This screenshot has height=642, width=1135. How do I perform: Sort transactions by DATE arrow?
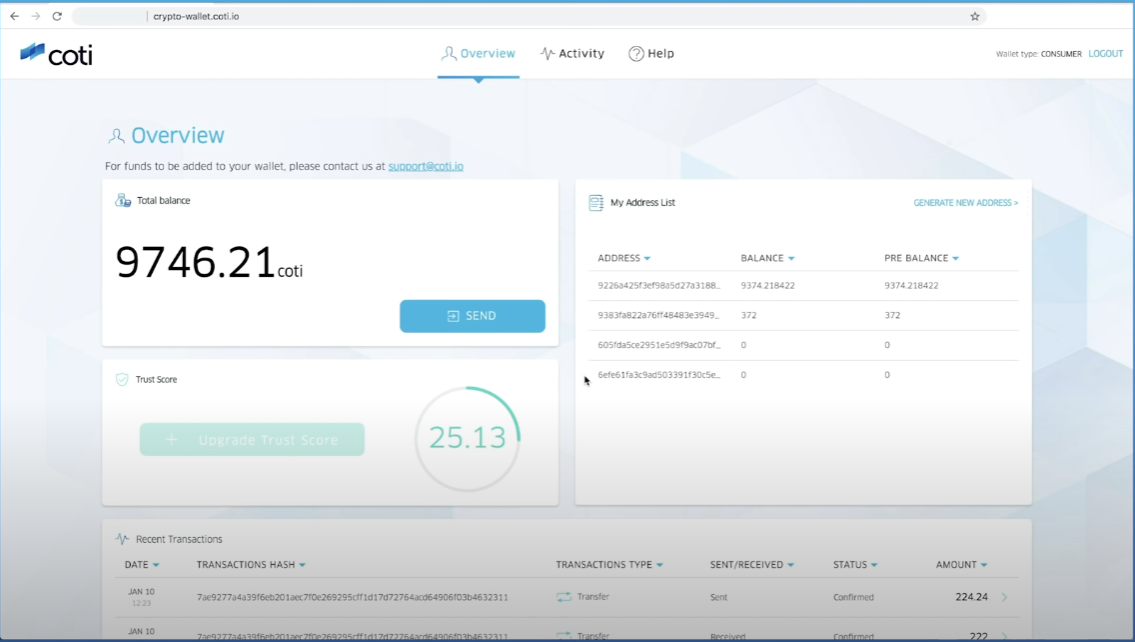(x=156, y=565)
